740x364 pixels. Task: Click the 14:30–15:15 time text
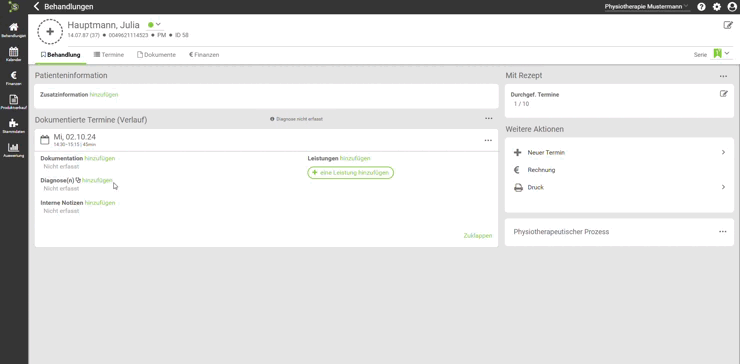[66, 144]
